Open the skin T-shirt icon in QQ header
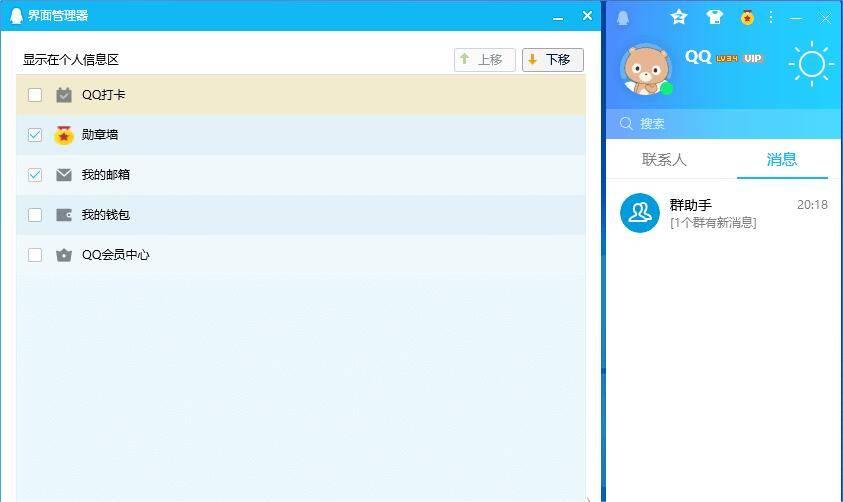The width and height of the screenshot is (843, 502). click(715, 17)
